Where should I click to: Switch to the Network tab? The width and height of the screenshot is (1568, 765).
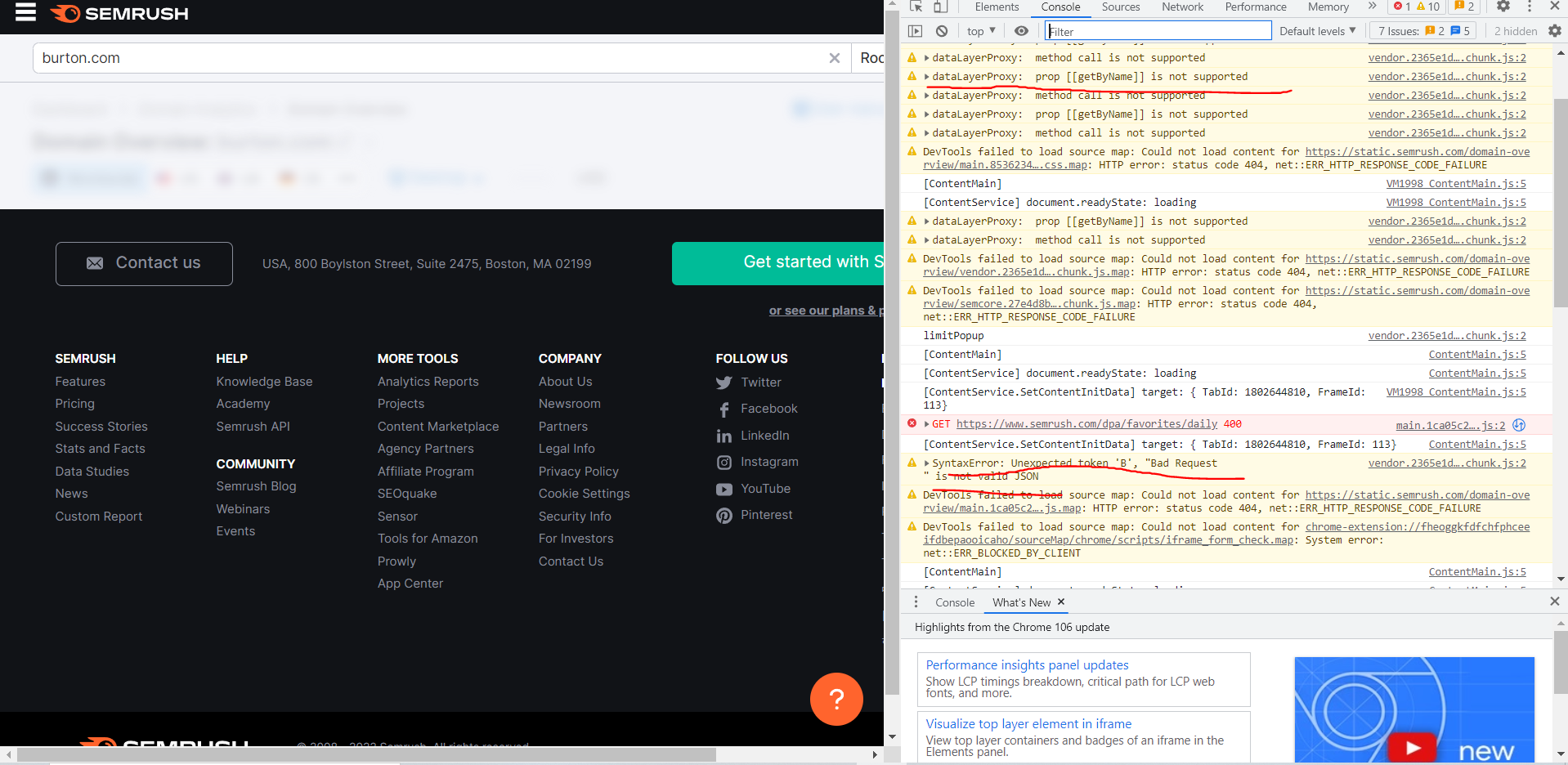coord(1182,7)
